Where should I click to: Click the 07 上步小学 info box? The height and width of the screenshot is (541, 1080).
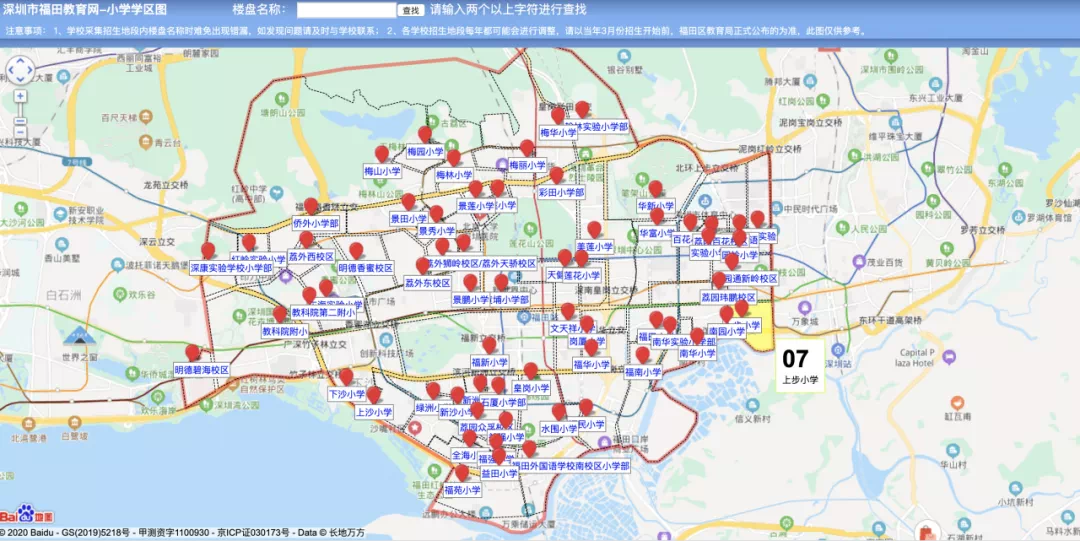click(800, 366)
